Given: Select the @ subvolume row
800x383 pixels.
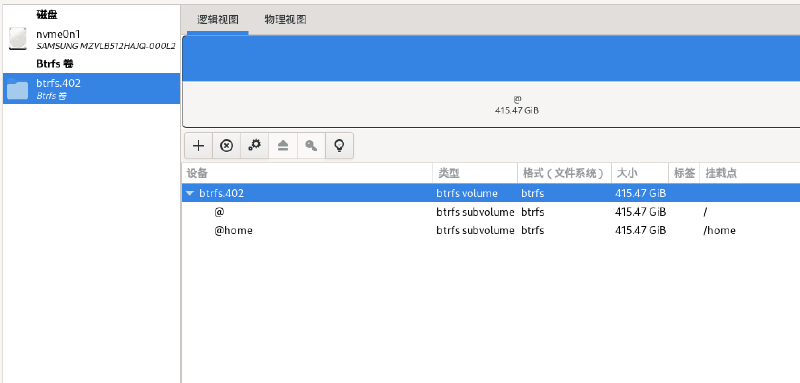Looking at the screenshot, I should point(491,212).
